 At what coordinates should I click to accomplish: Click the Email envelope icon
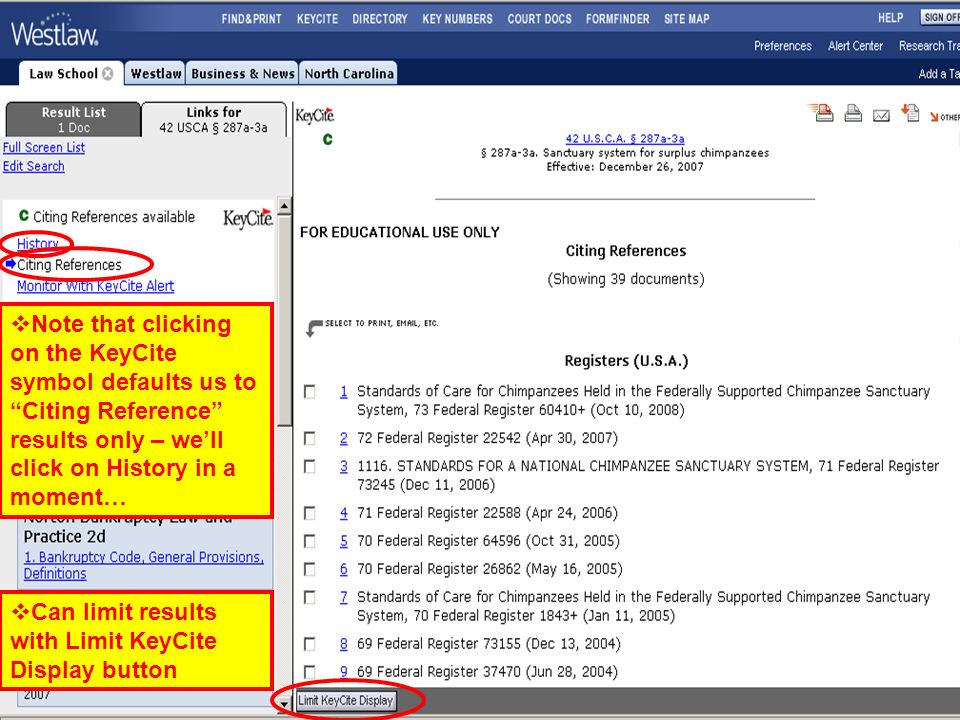tap(881, 115)
